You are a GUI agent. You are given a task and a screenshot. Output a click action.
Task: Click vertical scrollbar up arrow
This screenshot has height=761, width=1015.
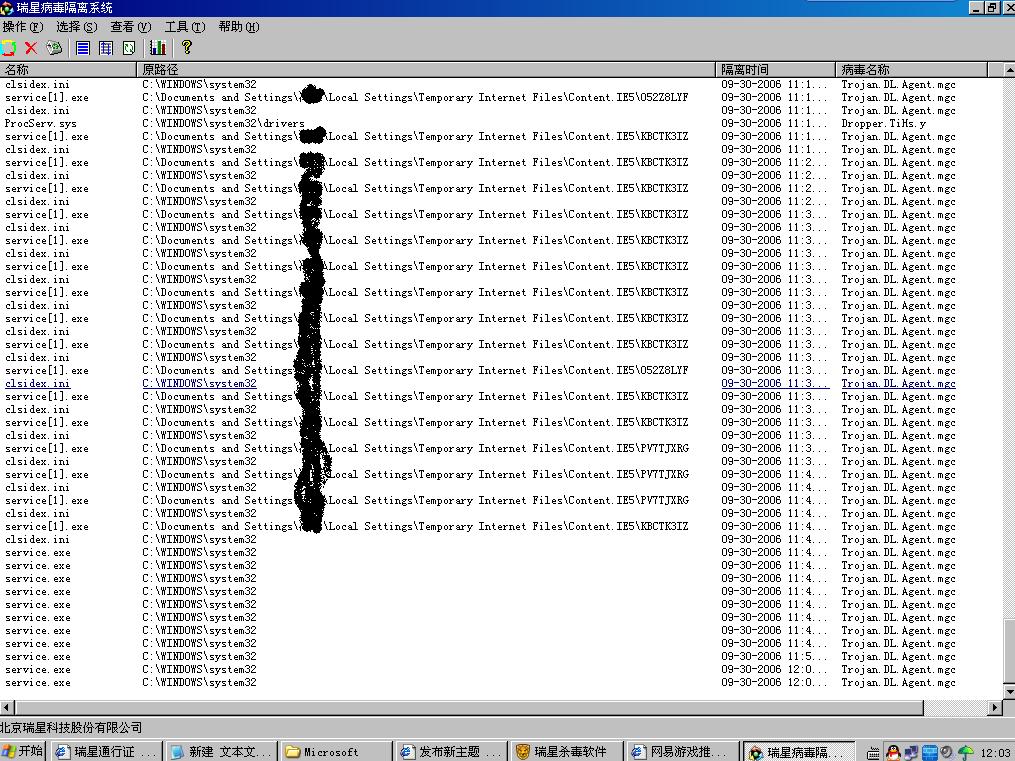[x=1009, y=69]
